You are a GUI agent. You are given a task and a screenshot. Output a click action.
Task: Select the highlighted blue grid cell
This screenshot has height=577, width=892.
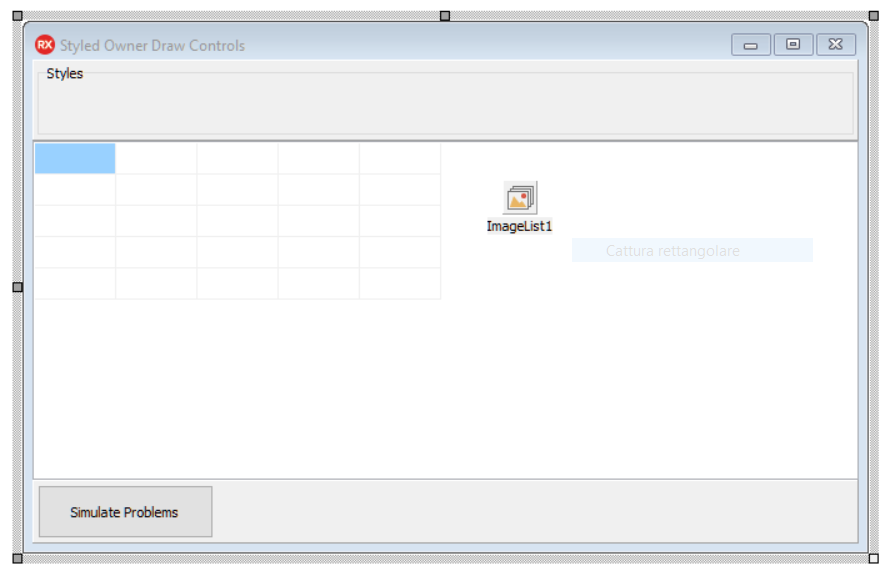75,158
